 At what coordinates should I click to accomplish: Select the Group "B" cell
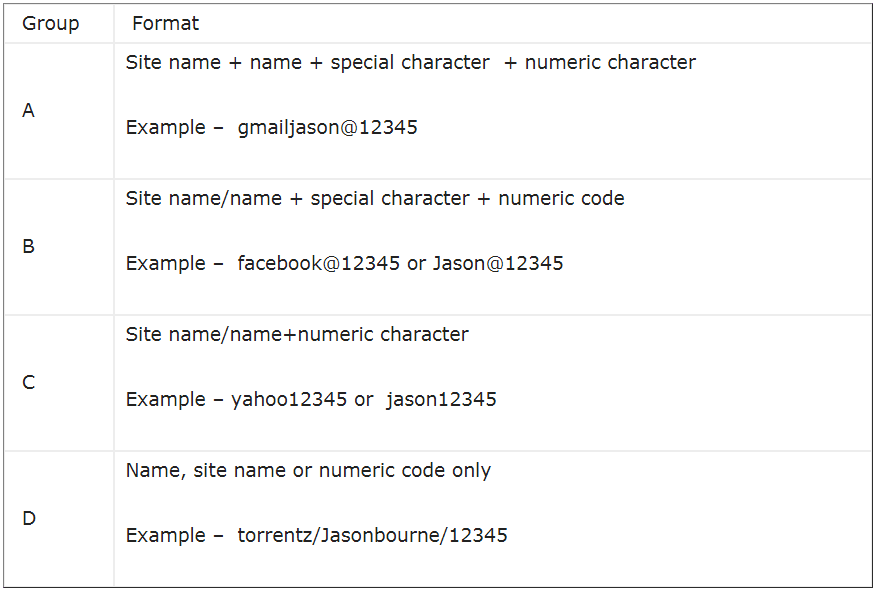(28, 247)
